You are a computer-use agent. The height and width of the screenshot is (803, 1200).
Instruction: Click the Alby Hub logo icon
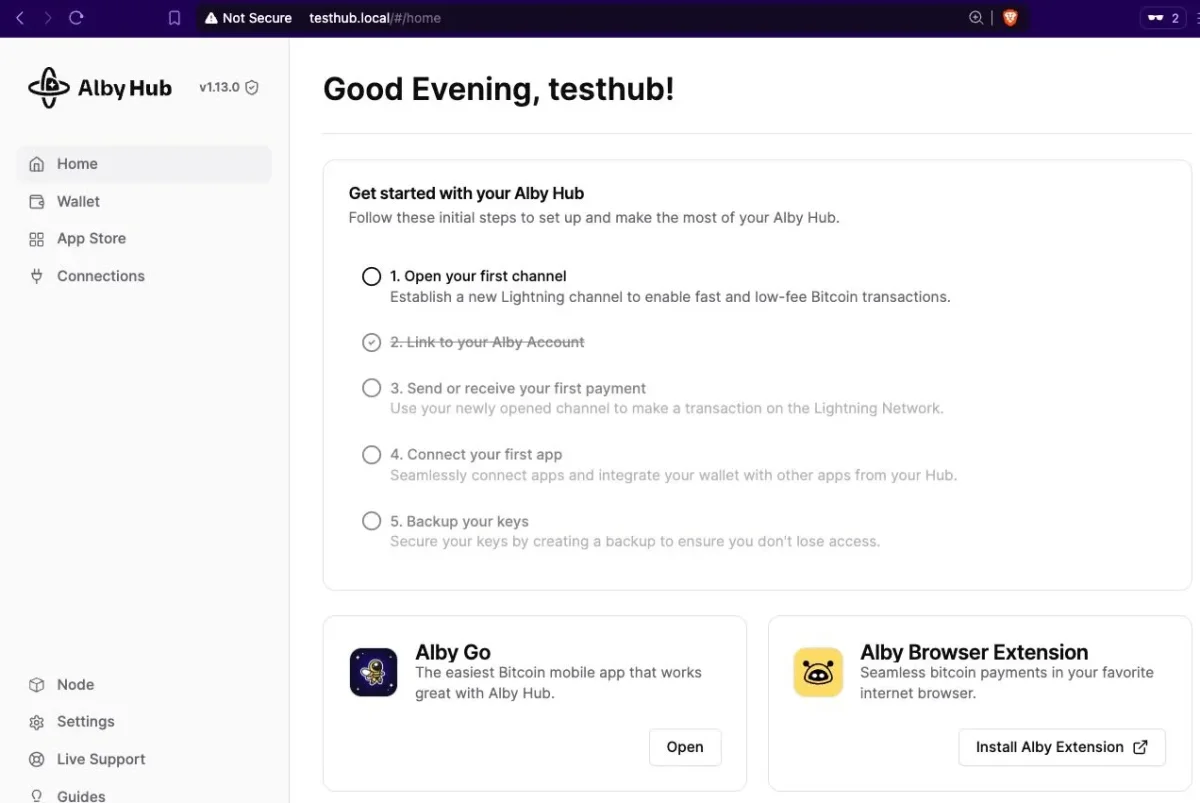48,87
